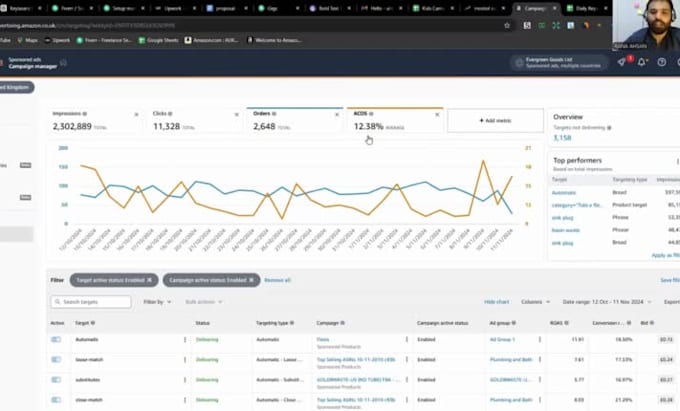This screenshot has height=411, width=680.
Task: Click the United Kingdom country chip
Action: coord(16,87)
